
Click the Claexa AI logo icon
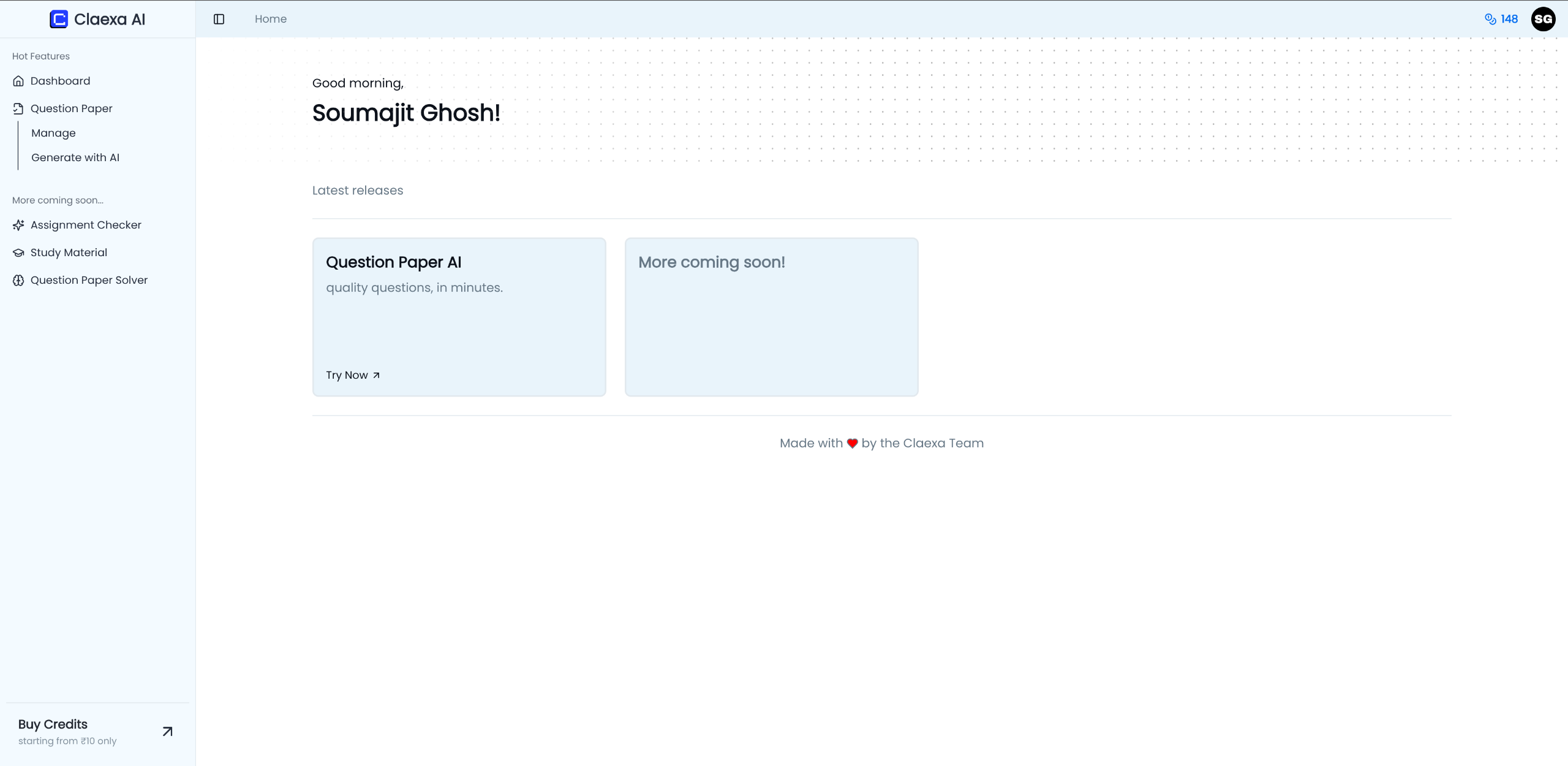point(59,19)
